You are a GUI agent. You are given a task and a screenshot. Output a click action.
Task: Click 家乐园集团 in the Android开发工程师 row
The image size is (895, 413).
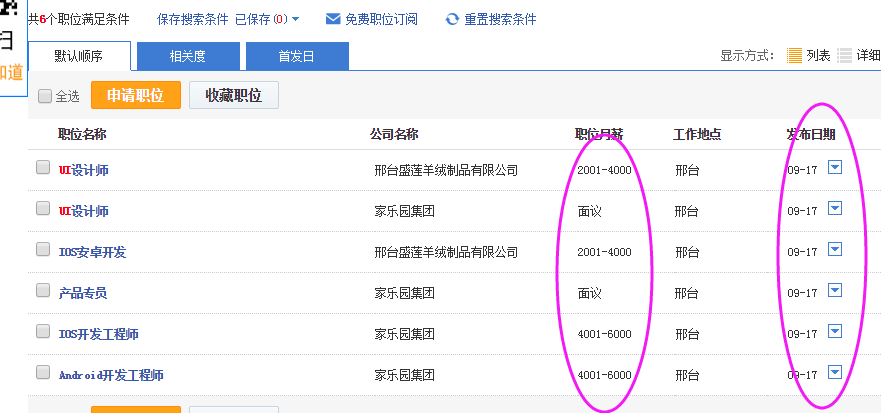(405, 375)
